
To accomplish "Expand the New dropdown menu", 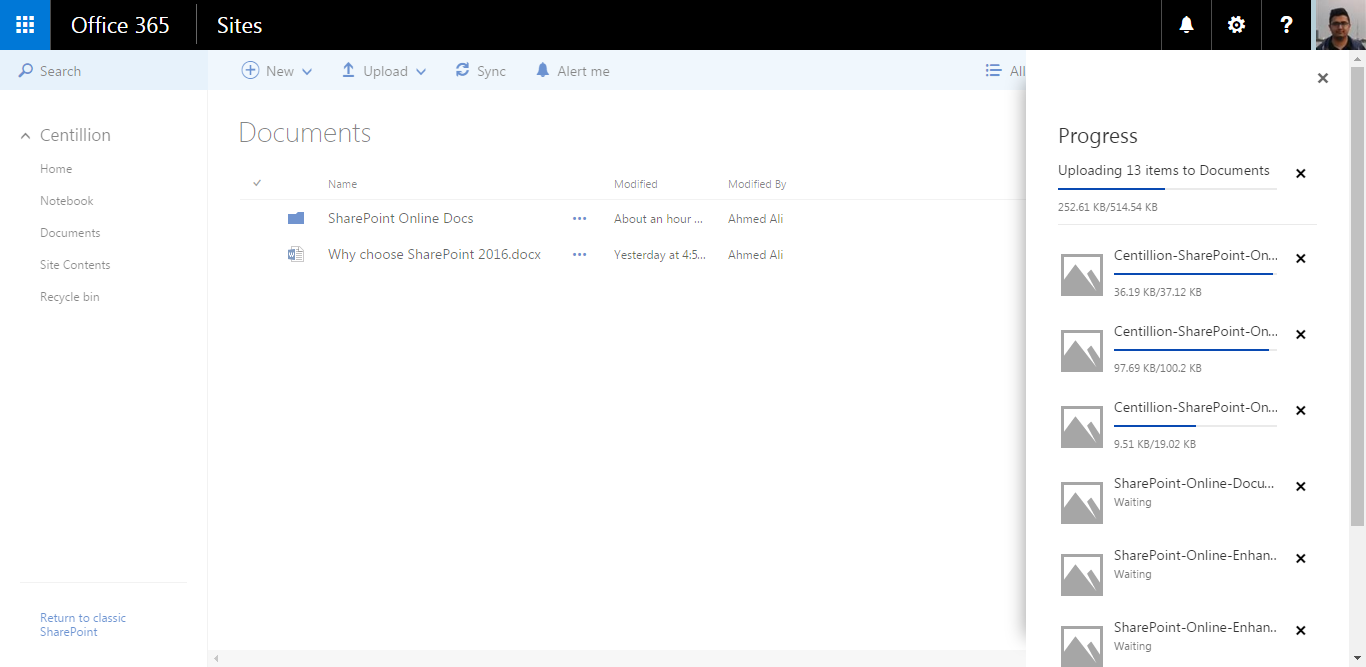I will [x=278, y=71].
